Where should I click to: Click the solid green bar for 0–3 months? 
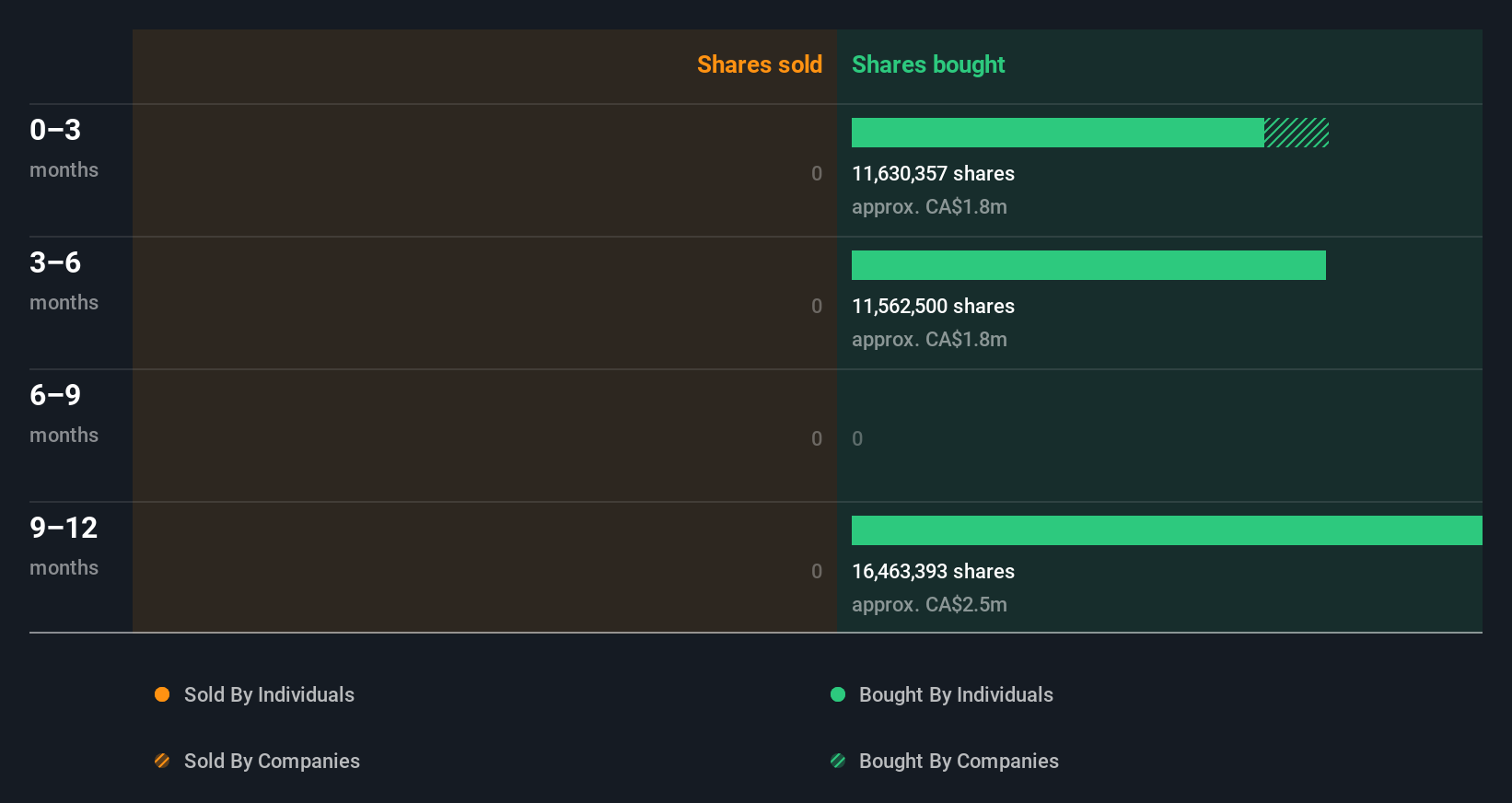point(1058,133)
